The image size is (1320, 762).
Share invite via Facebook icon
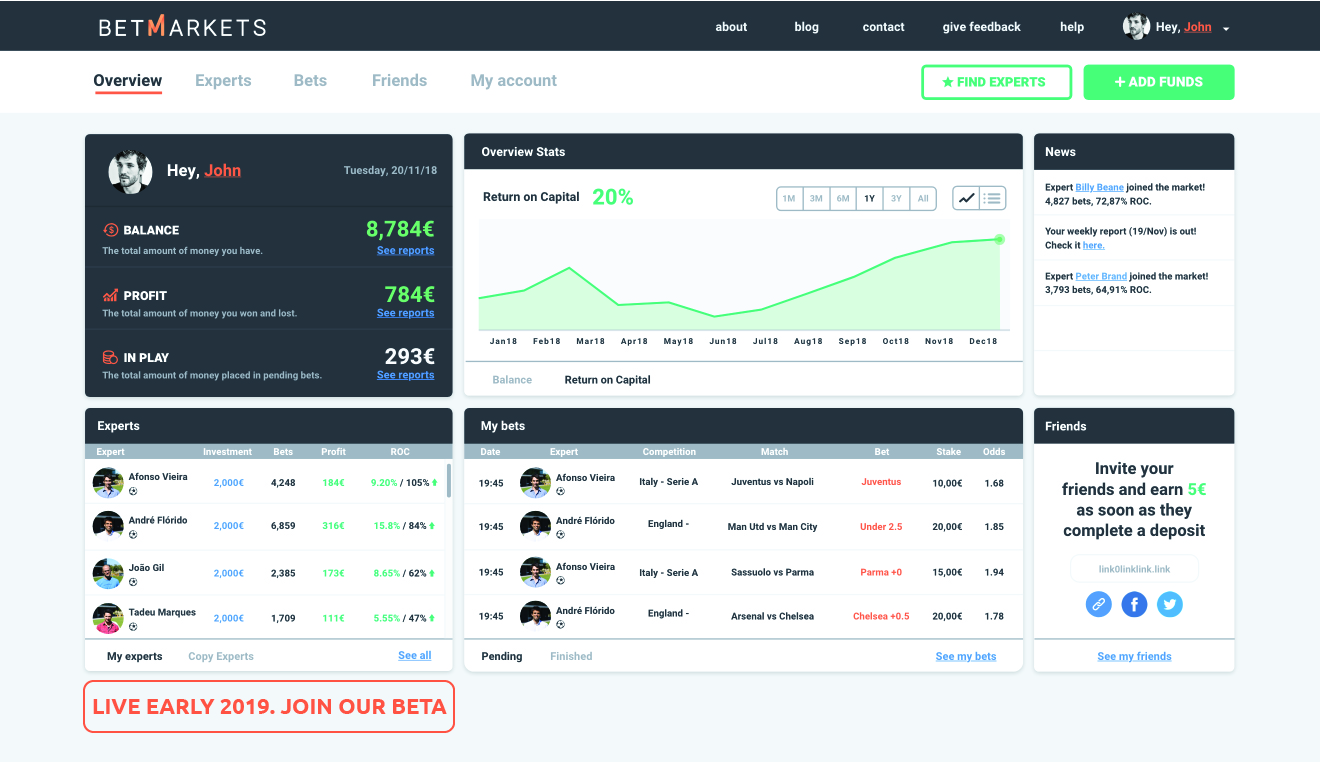(x=1134, y=604)
